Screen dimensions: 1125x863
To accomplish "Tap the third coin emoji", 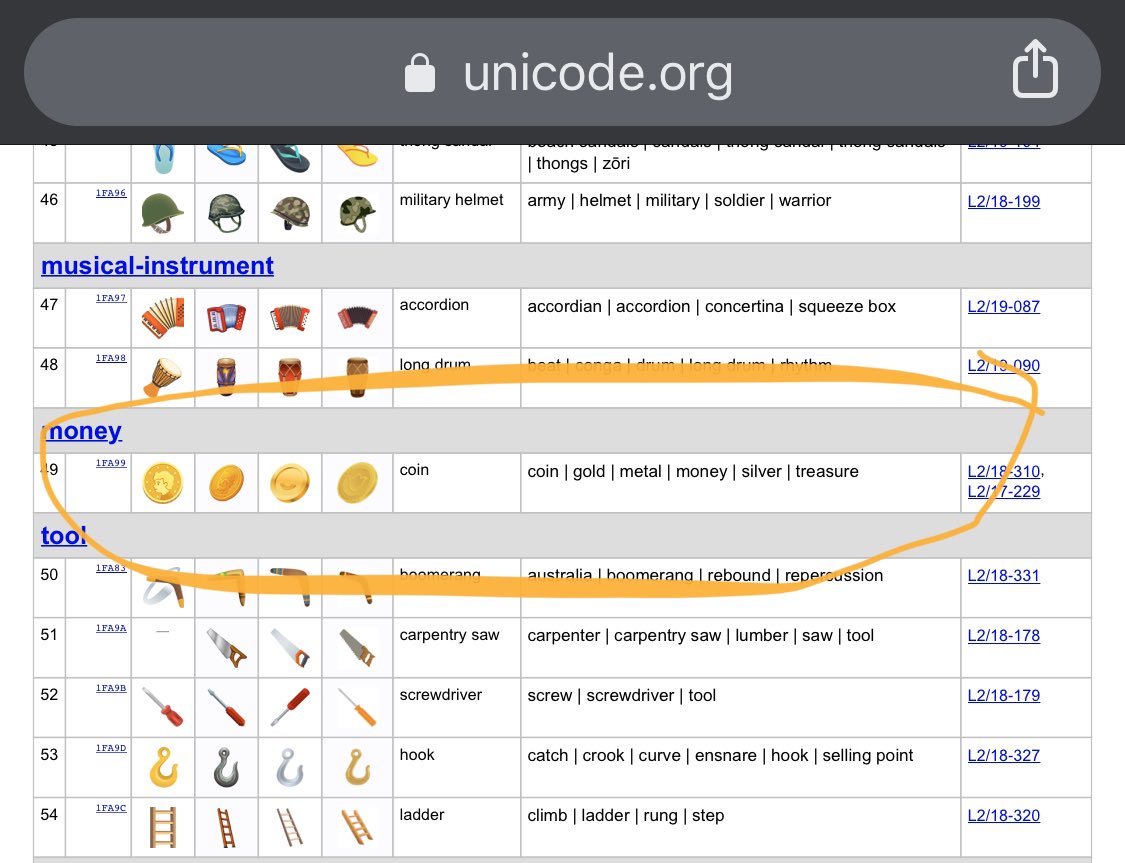I will 290,482.
